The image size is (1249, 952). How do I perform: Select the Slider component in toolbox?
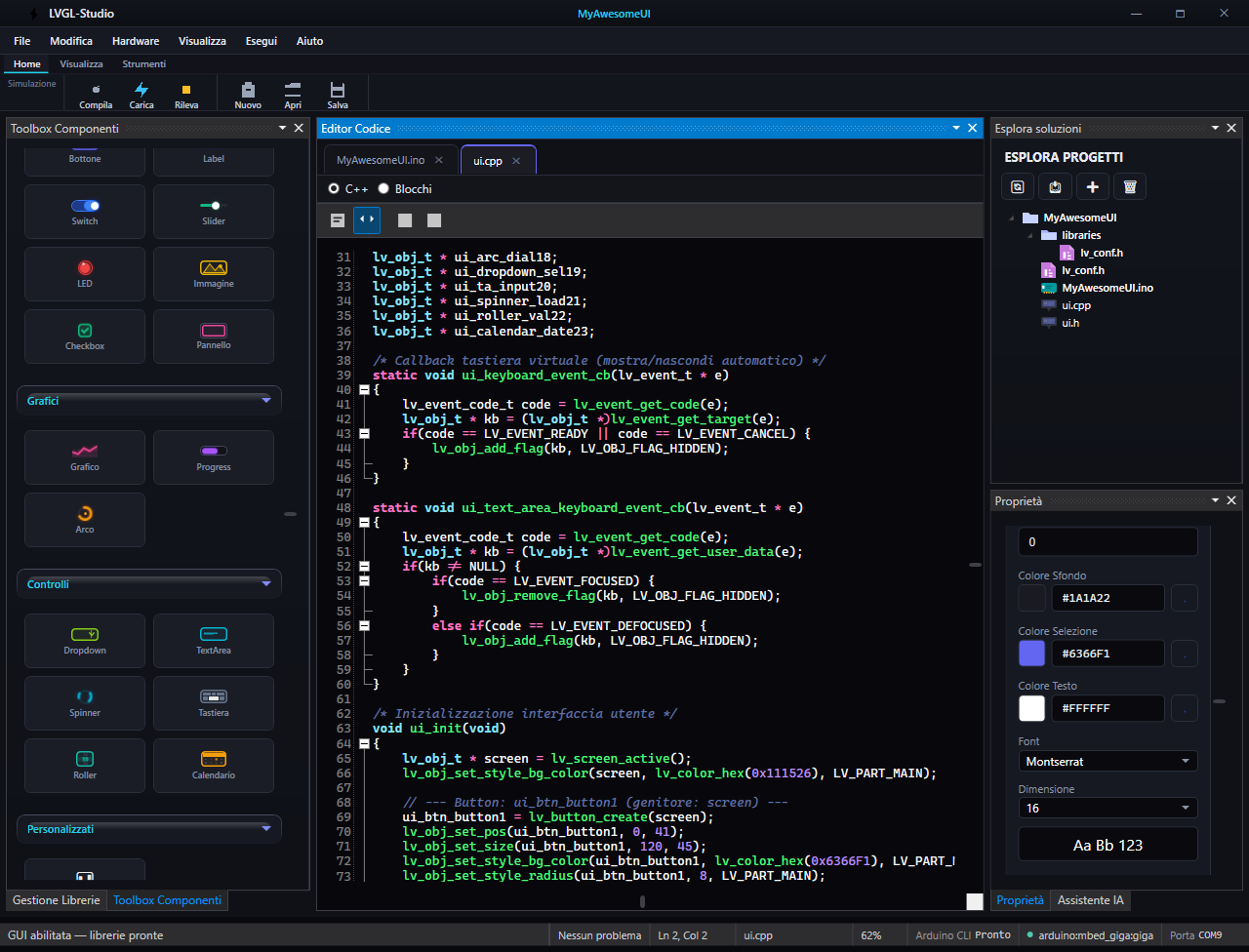pos(214,212)
